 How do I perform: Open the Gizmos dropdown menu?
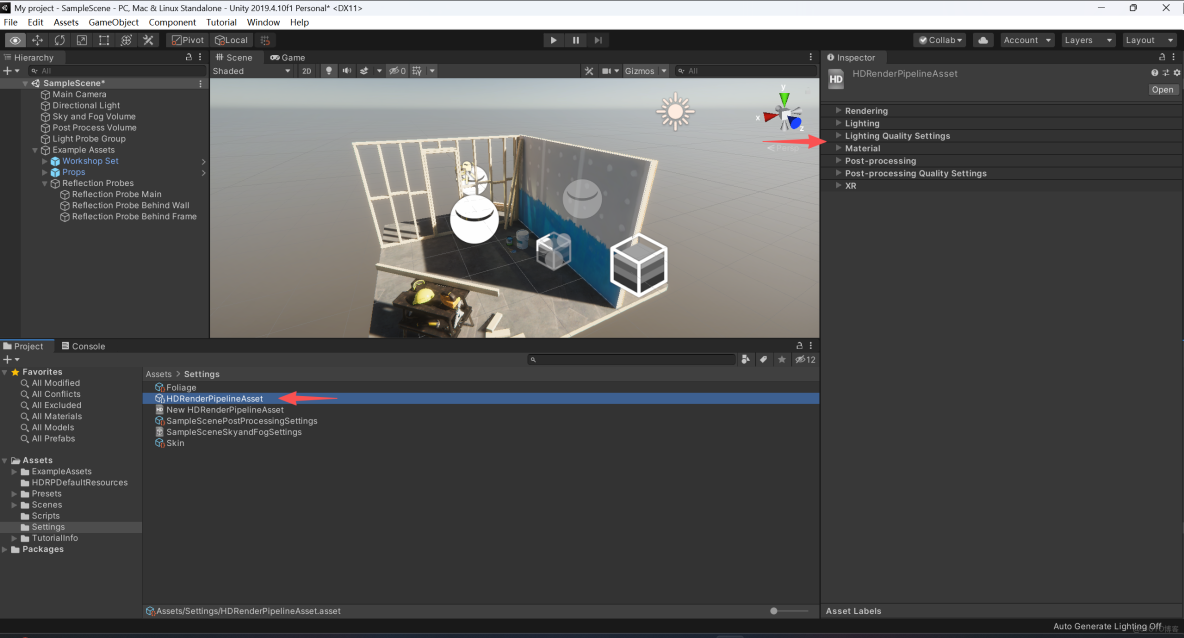pyautogui.click(x=645, y=71)
